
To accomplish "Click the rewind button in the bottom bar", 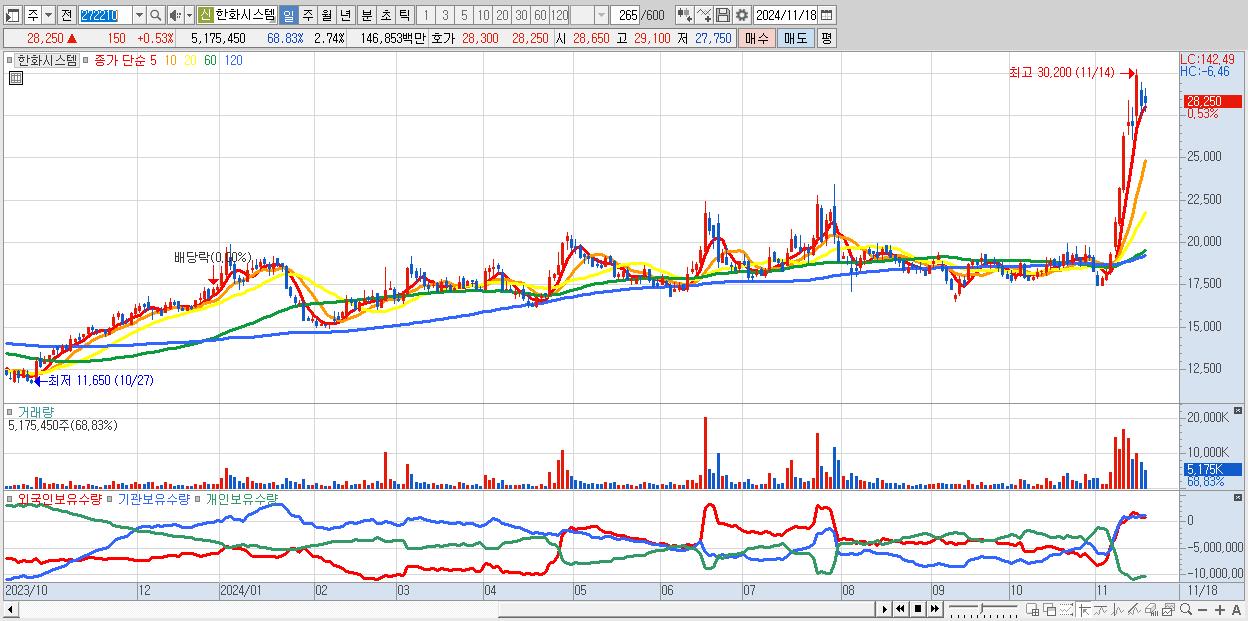I will (900, 609).
